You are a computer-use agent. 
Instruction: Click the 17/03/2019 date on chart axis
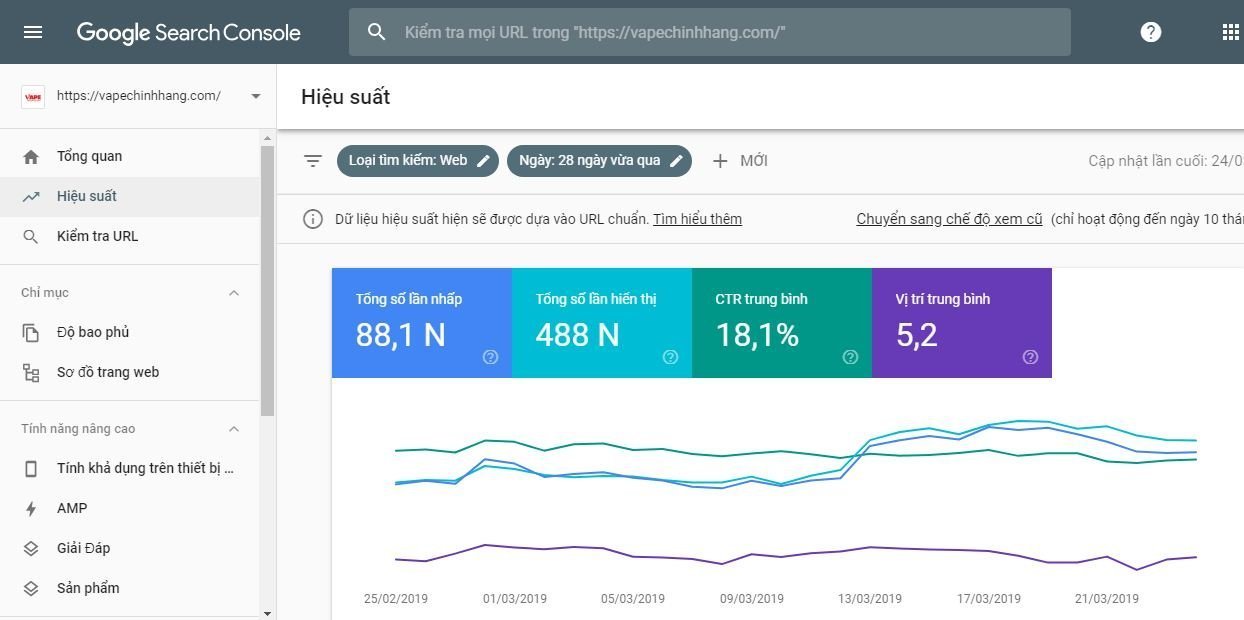[x=989, y=599]
